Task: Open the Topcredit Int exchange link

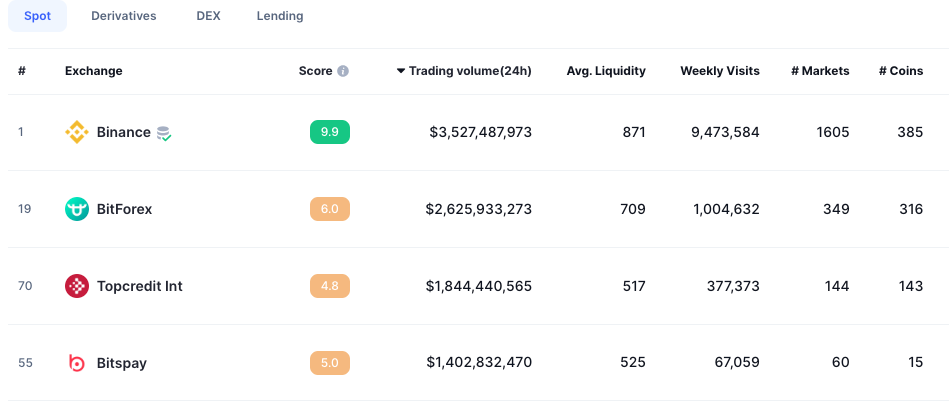Action: click(x=139, y=286)
